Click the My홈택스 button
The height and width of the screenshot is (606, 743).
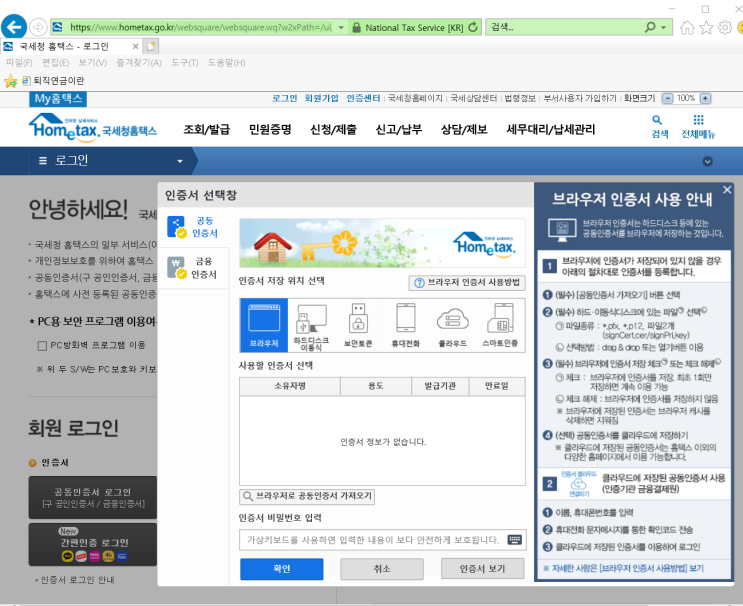(x=58, y=99)
